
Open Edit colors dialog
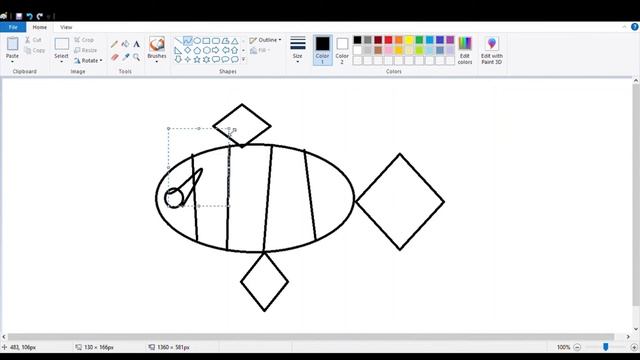[x=465, y=50]
